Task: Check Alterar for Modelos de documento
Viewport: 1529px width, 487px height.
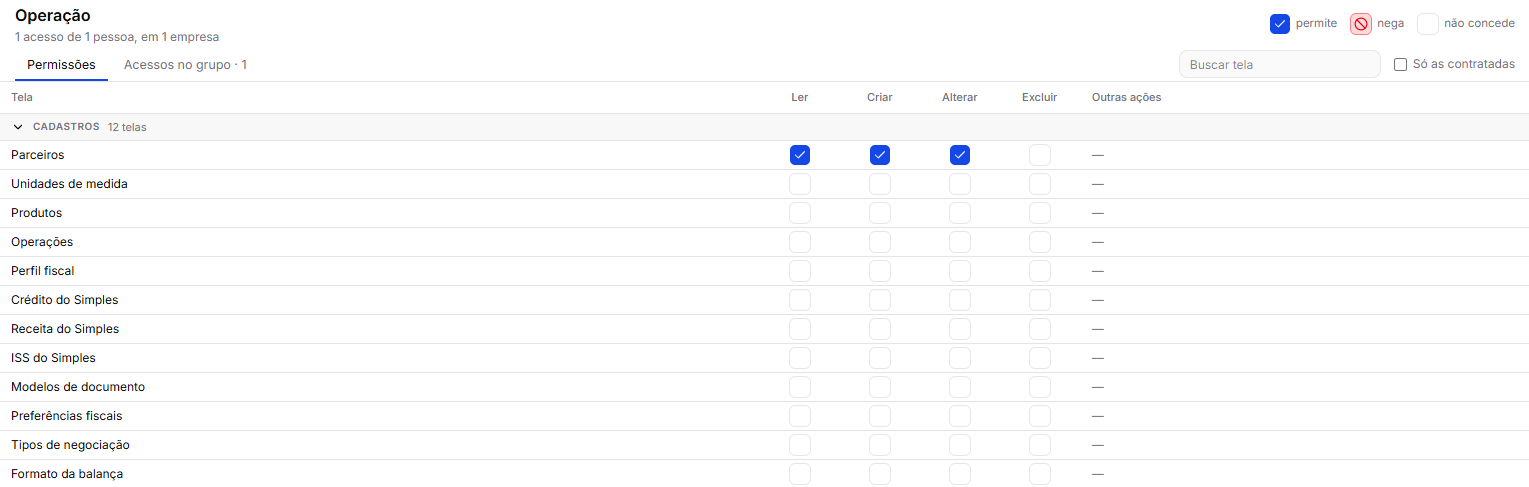Action: 960,387
